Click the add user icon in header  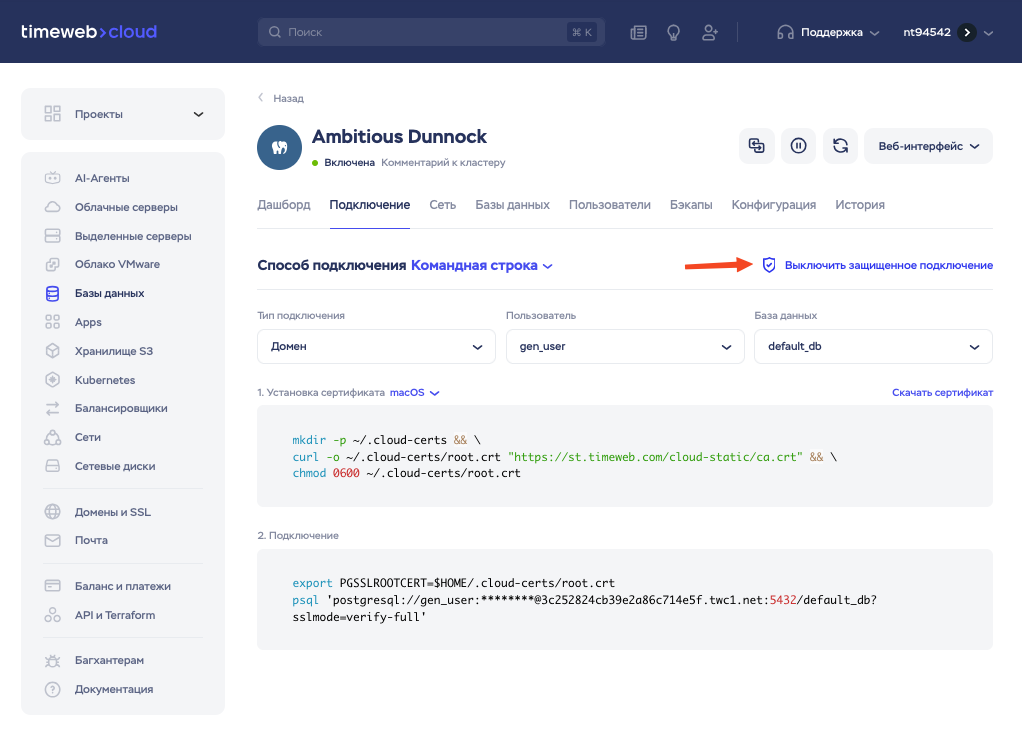pyautogui.click(x=710, y=32)
